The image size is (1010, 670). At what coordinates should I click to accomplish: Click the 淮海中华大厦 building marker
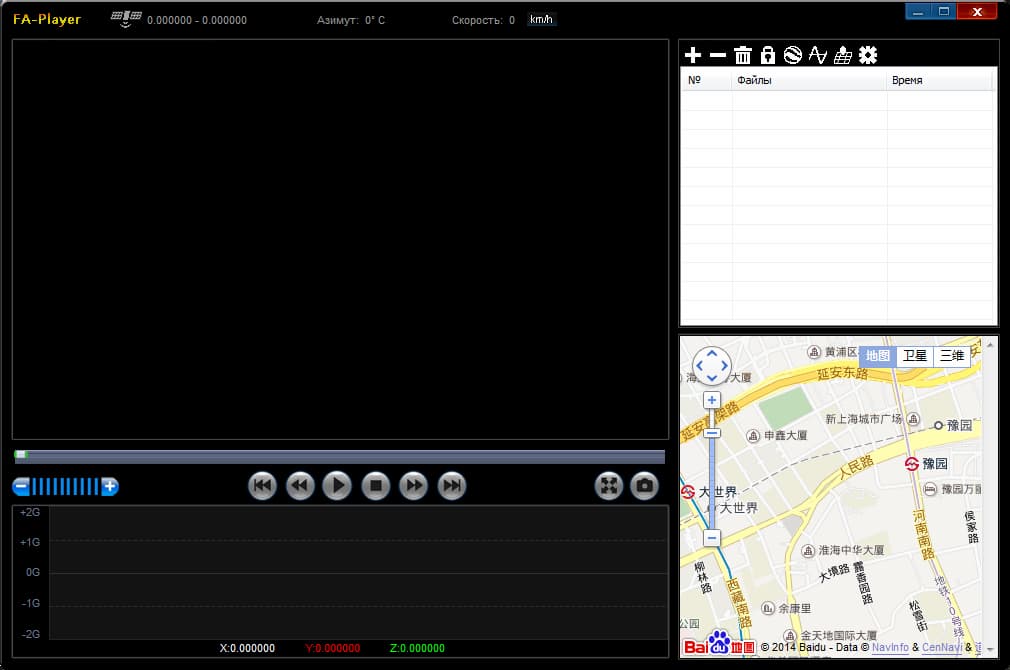pos(808,551)
